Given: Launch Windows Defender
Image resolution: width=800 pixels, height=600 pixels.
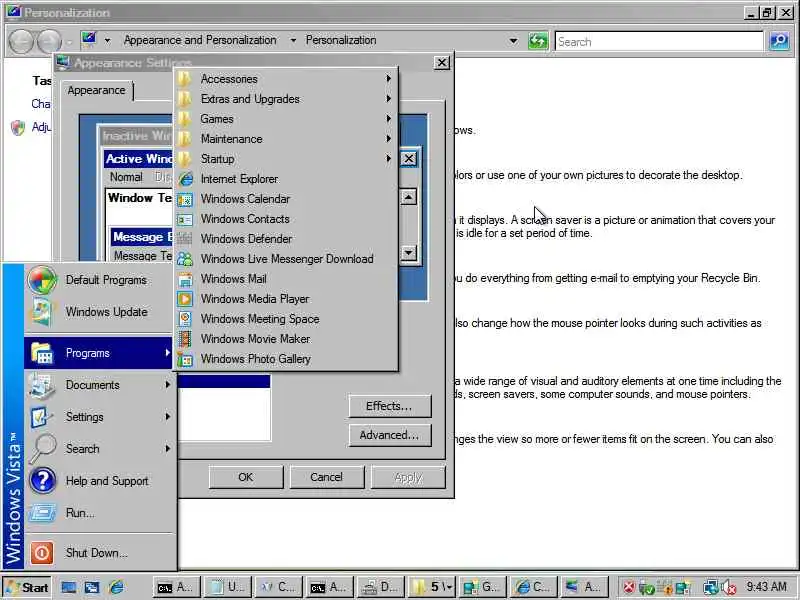Looking at the screenshot, I should pos(286,238).
